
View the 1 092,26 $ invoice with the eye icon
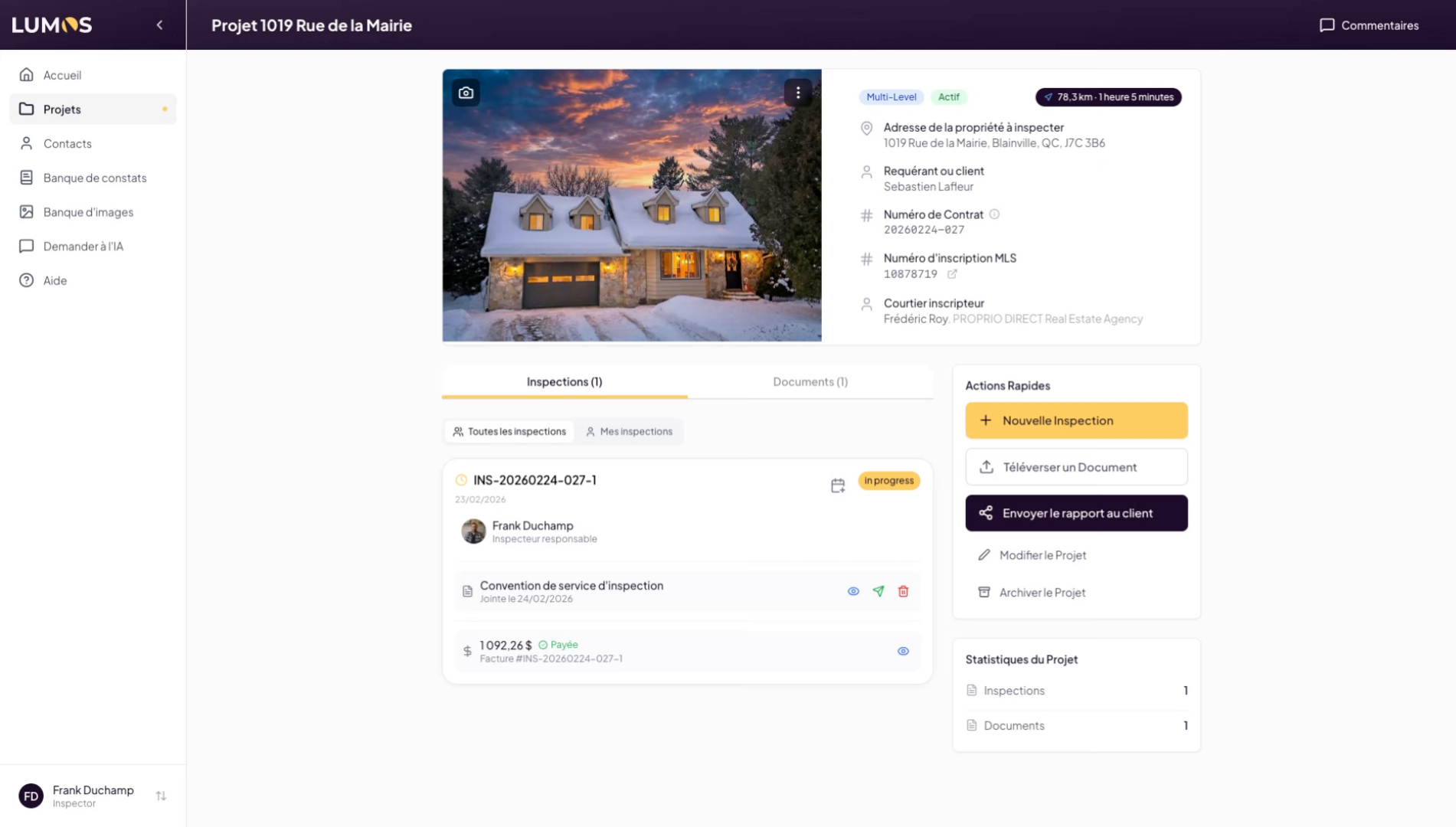[904, 652]
